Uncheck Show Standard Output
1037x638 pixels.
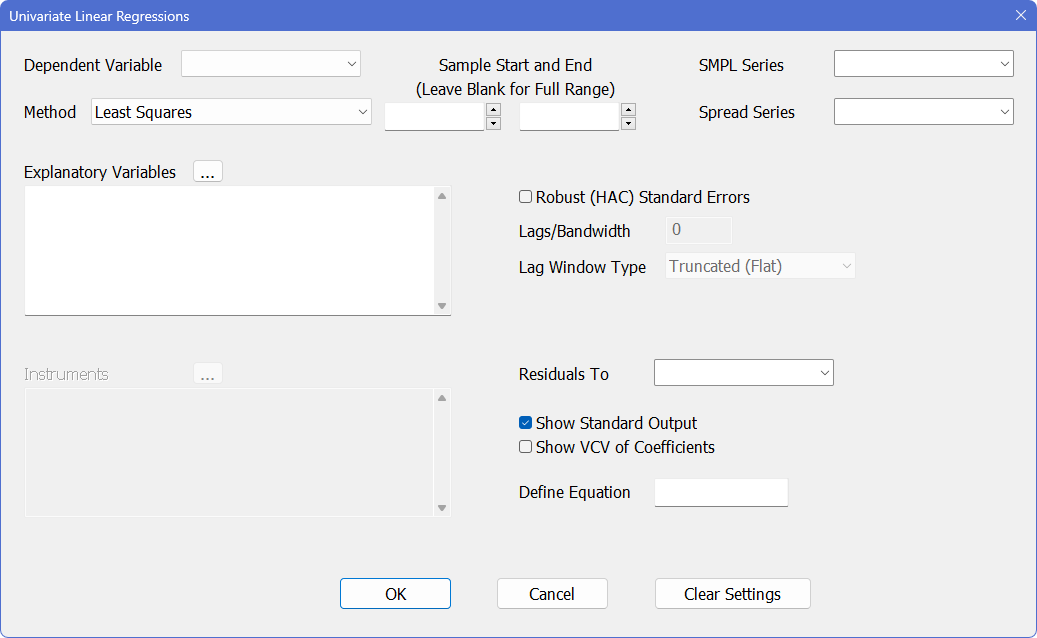[x=526, y=423]
